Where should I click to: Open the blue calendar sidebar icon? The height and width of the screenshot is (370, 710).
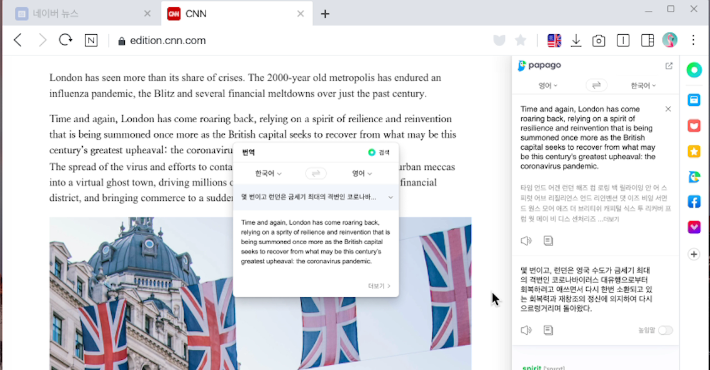[x=694, y=100]
